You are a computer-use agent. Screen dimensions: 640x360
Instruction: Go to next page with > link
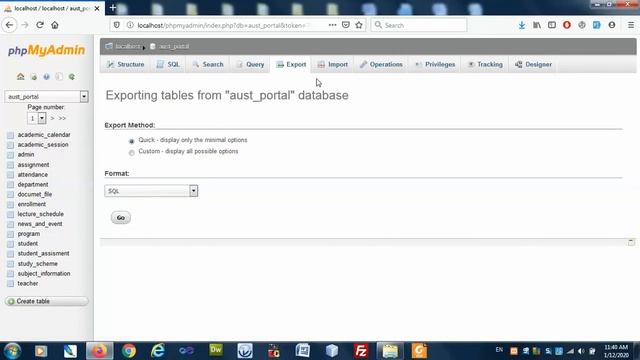click(x=52, y=118)
